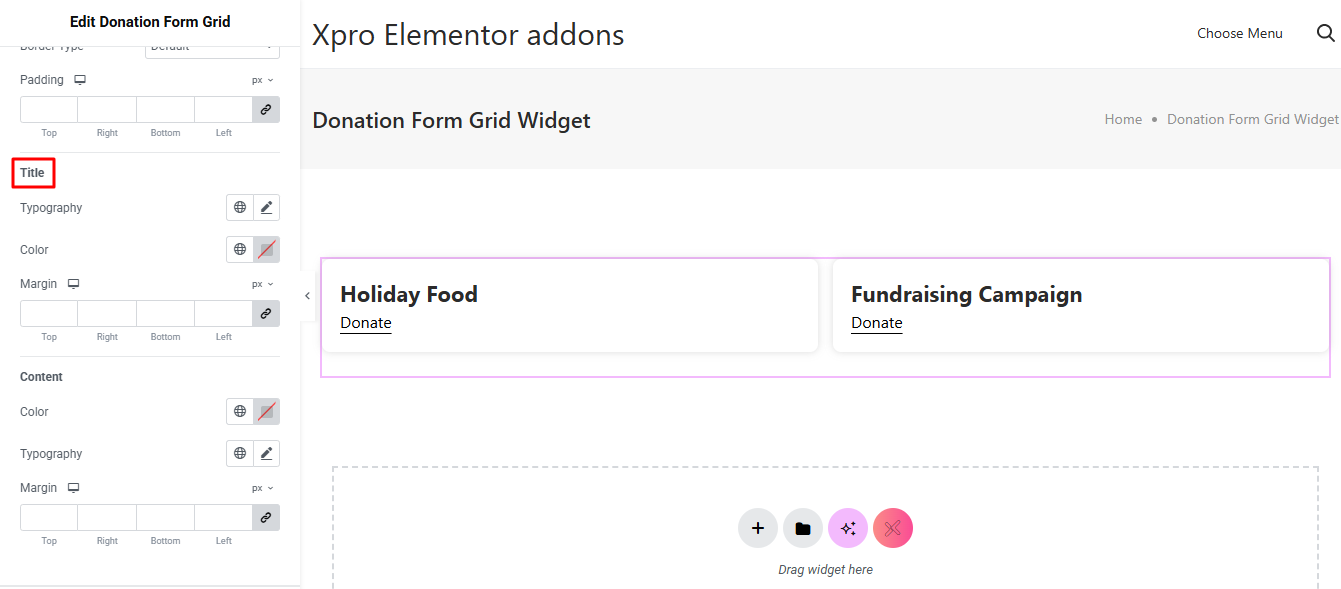Viewport: 1341px width, 589px height.
Task: Click Title typography global globe icon
Action: click(240, 208)
